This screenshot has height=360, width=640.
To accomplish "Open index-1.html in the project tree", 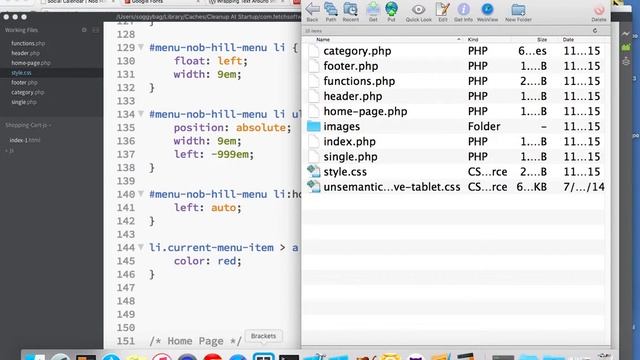I will coord(24,140).
